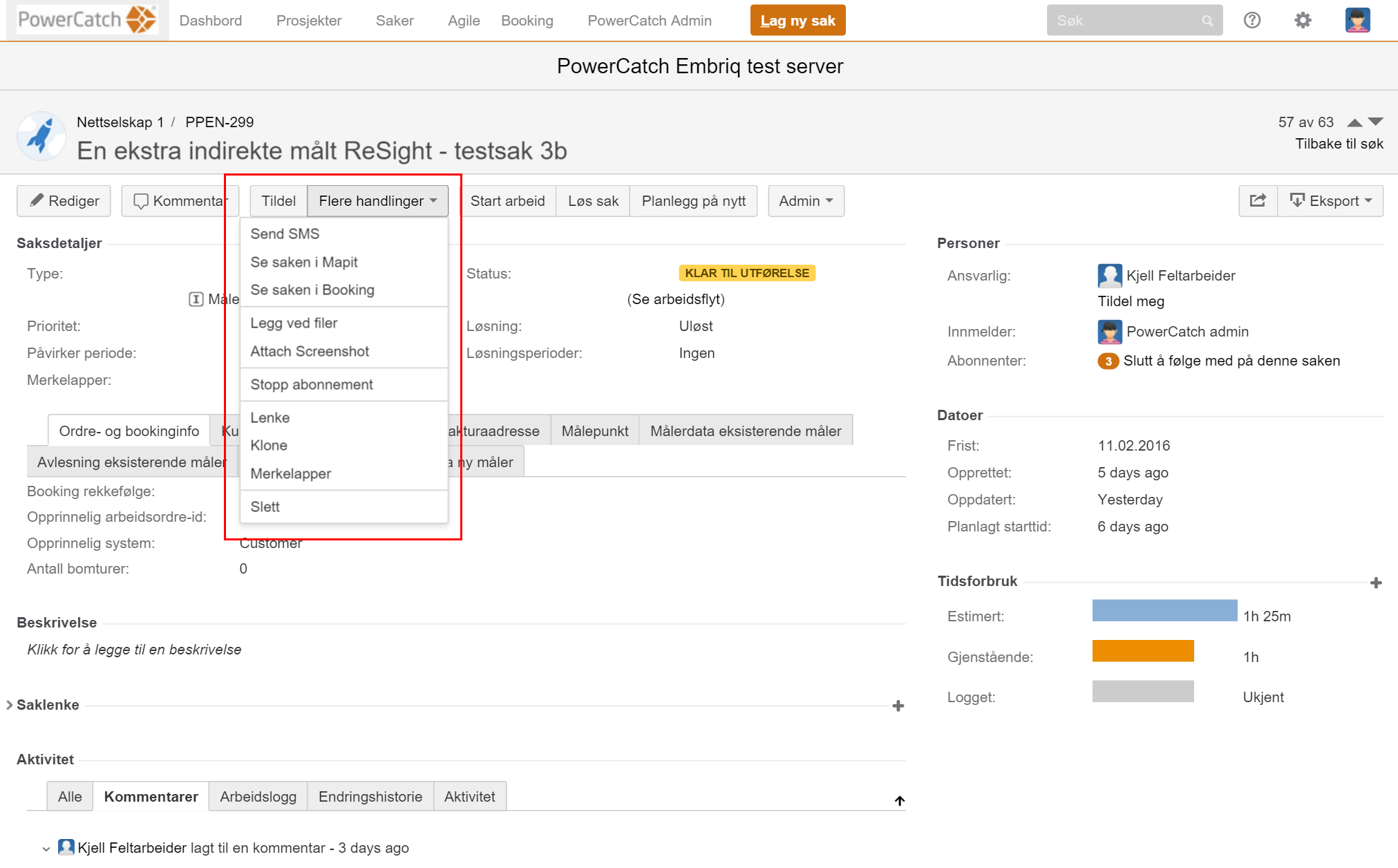Open the user profile avatar
The image size is (1398, 868).
[x=1357, y=21]
